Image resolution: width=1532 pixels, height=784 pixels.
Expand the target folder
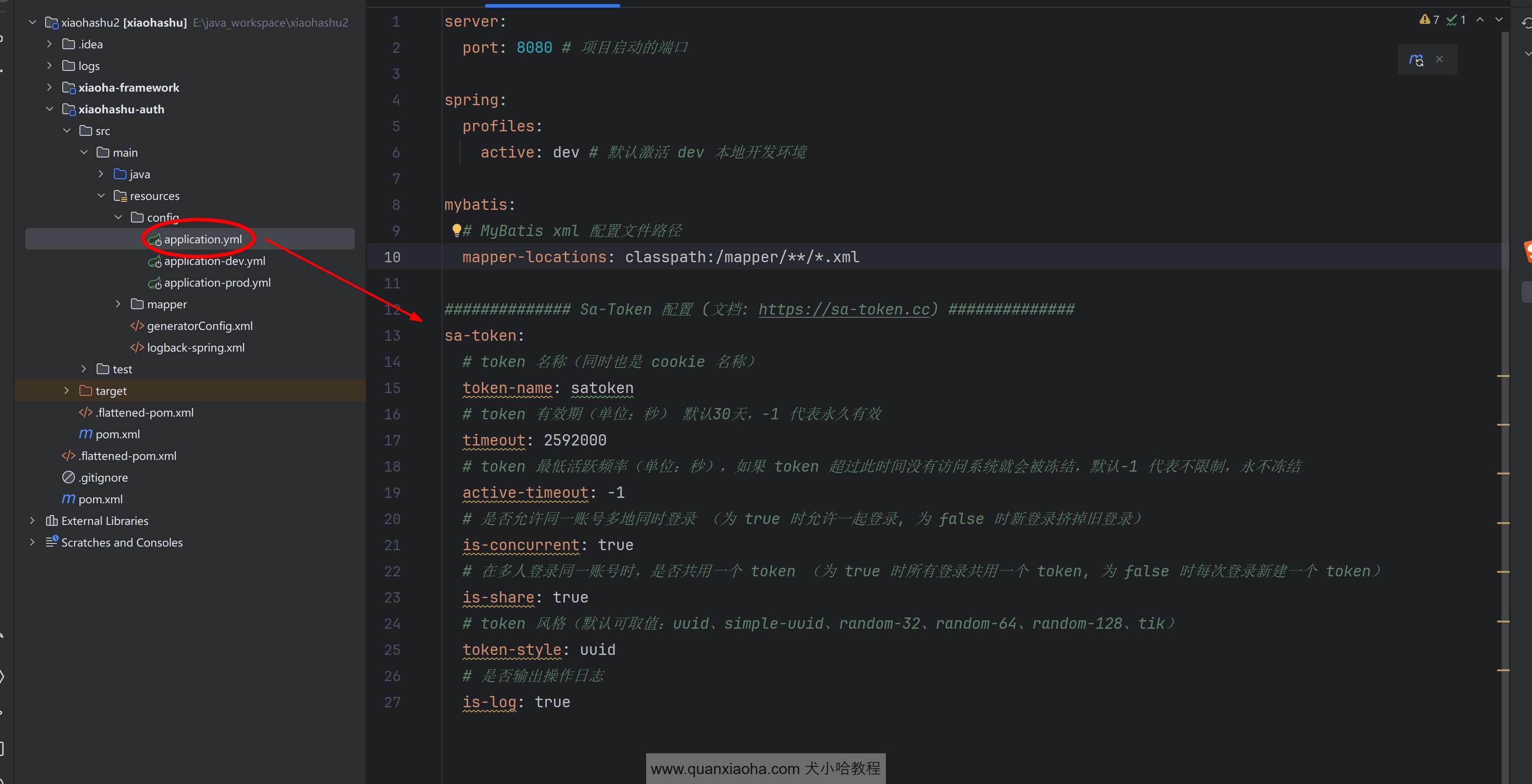(x=67, y=391)
